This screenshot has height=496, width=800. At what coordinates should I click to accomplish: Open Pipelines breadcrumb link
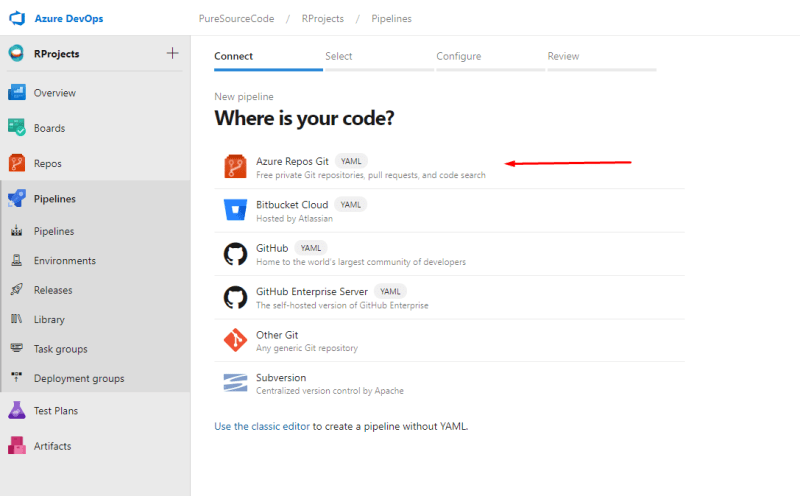pyautogui.click(x=391, y=18)
